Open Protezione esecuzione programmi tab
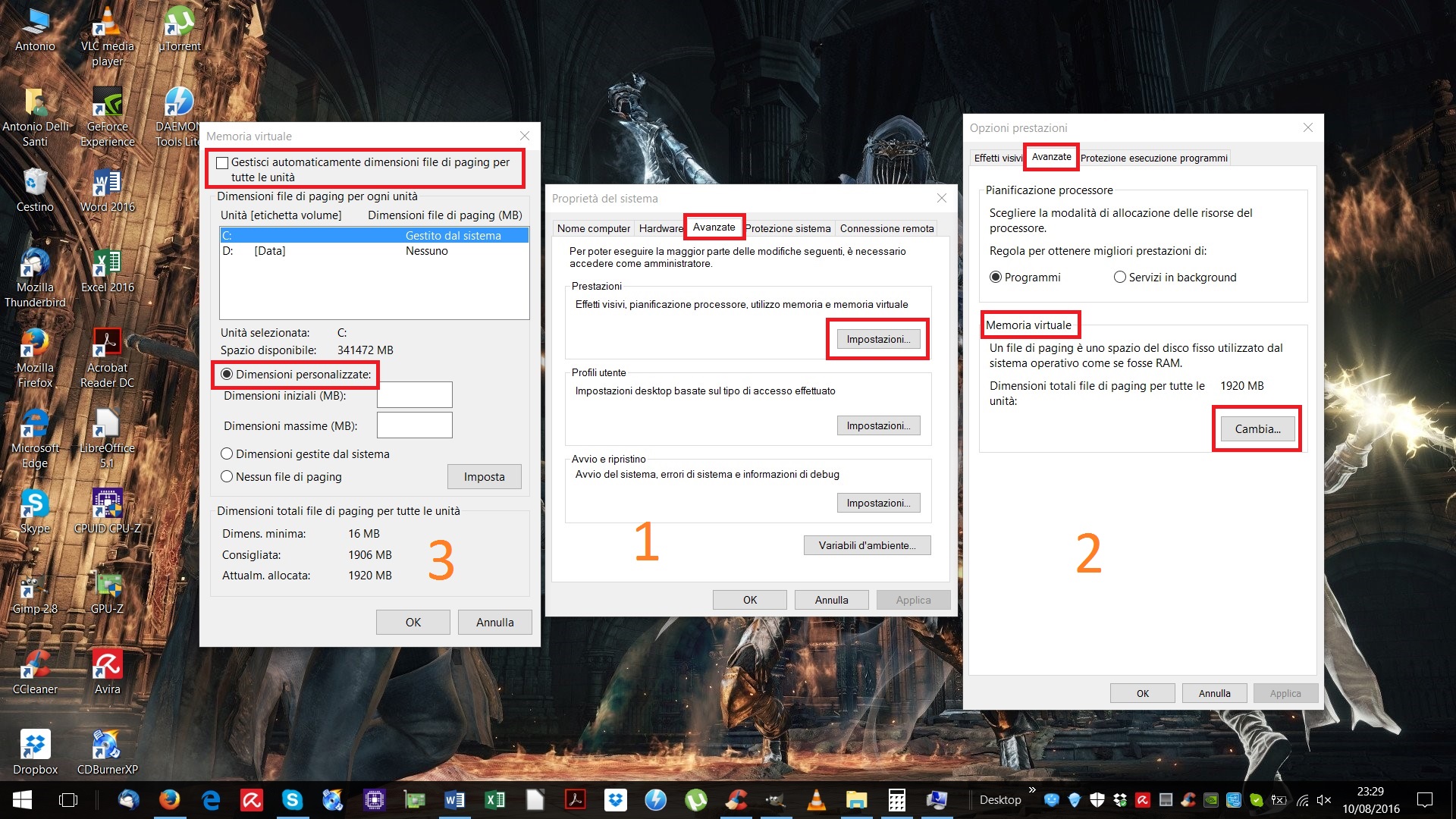 point(1153,158)
